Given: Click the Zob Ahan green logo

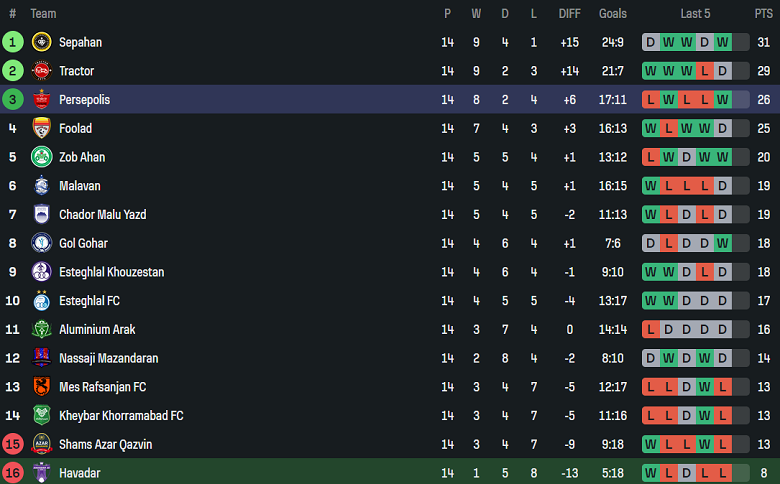Looking at the screenshot, I should pos(41,157).
